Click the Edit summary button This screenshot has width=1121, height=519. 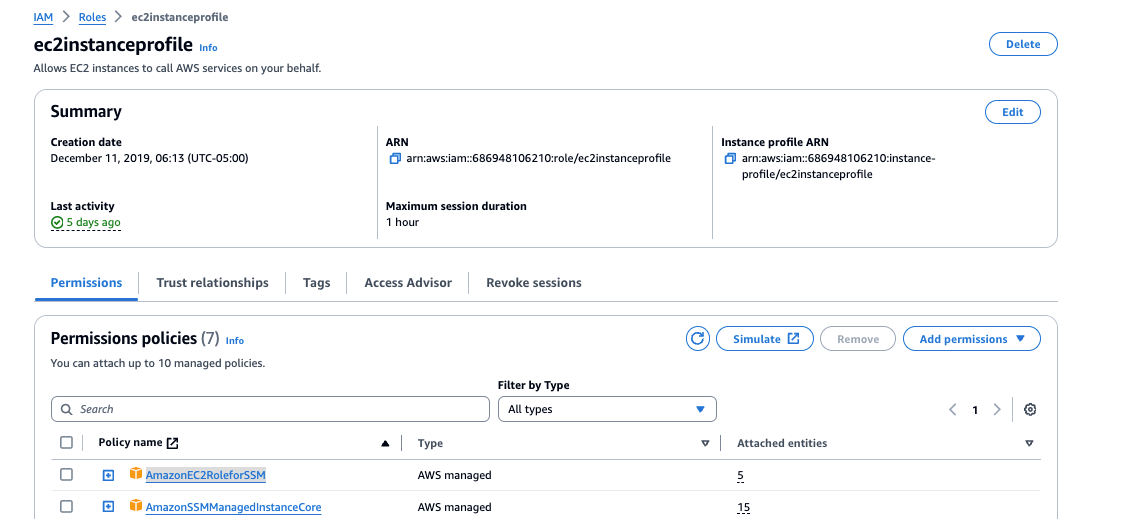1012,112
